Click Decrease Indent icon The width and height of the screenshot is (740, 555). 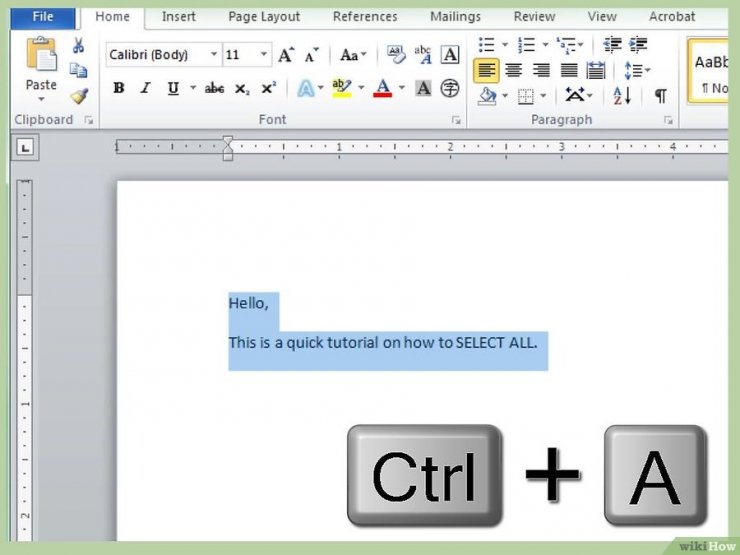point(612,45)
